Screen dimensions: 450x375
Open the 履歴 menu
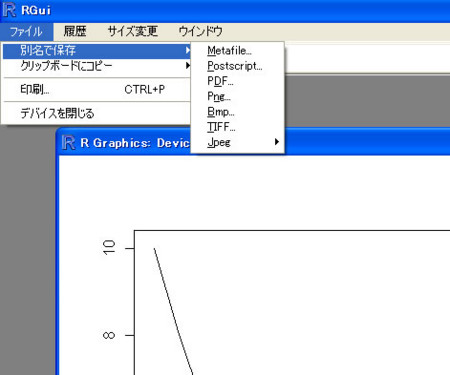tap(75, 32)
